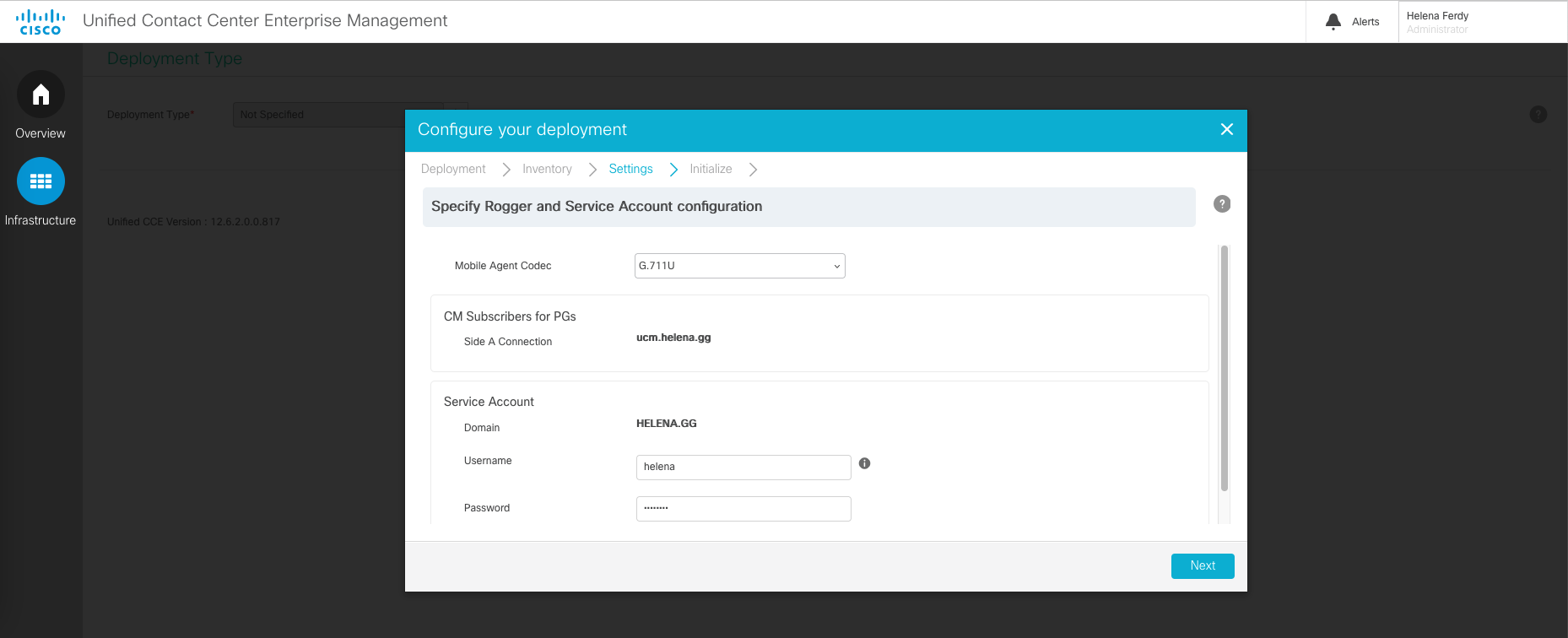
Task: Open the dialog help question mark icon
Action: point(1221,204)
